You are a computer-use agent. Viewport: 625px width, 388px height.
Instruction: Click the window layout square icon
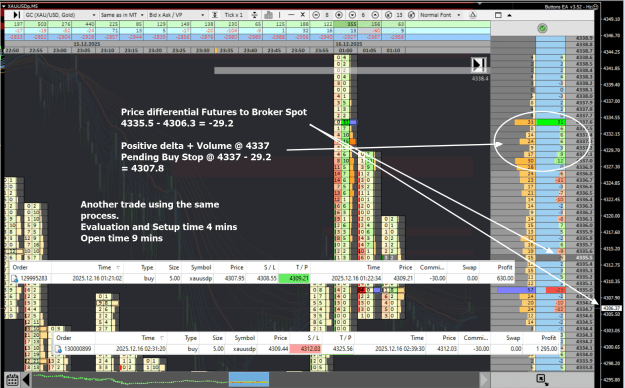click(x=498, y=15)
